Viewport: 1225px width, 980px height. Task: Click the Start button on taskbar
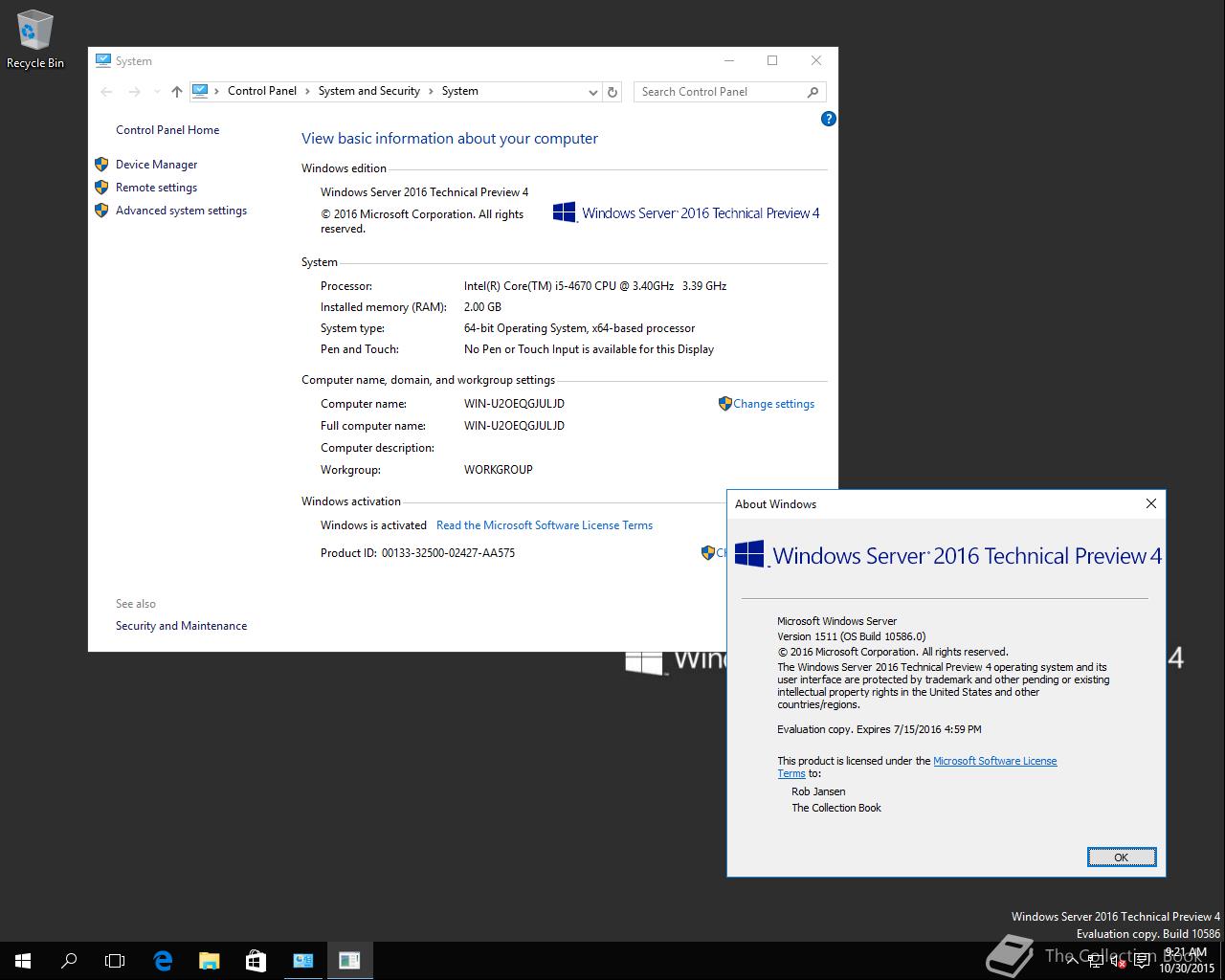click(23, 960)
